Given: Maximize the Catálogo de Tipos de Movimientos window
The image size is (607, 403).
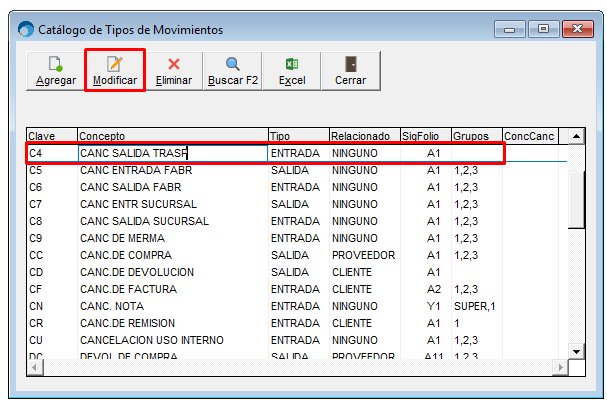Looking at the screenshot, I should 543,29.
